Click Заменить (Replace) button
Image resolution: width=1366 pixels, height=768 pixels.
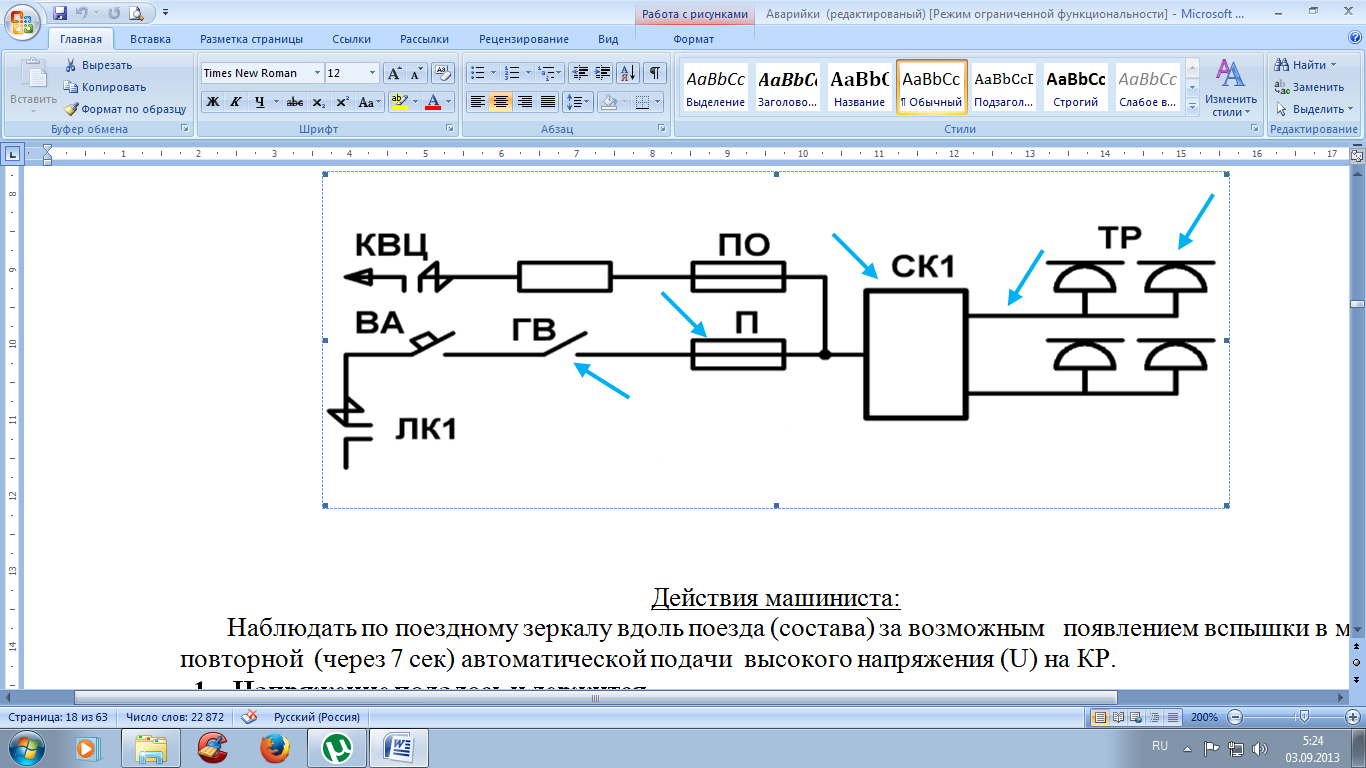(x=1309, y=87)
